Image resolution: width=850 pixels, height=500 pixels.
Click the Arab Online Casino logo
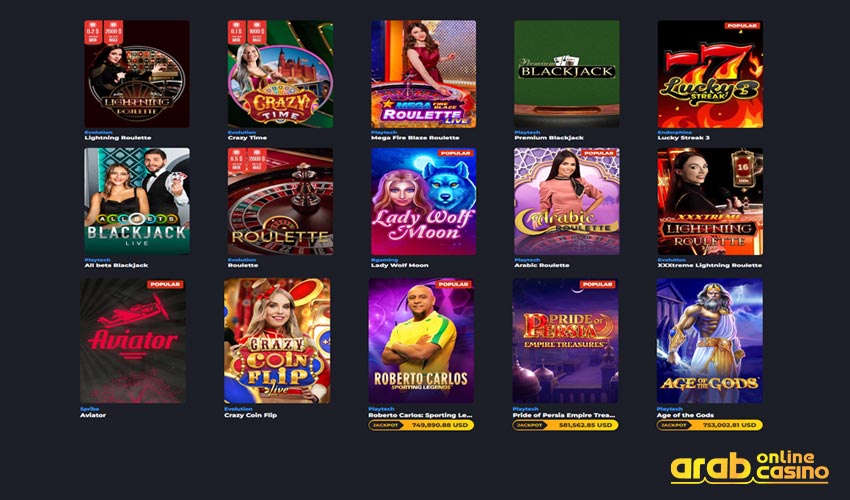[750, 467]
